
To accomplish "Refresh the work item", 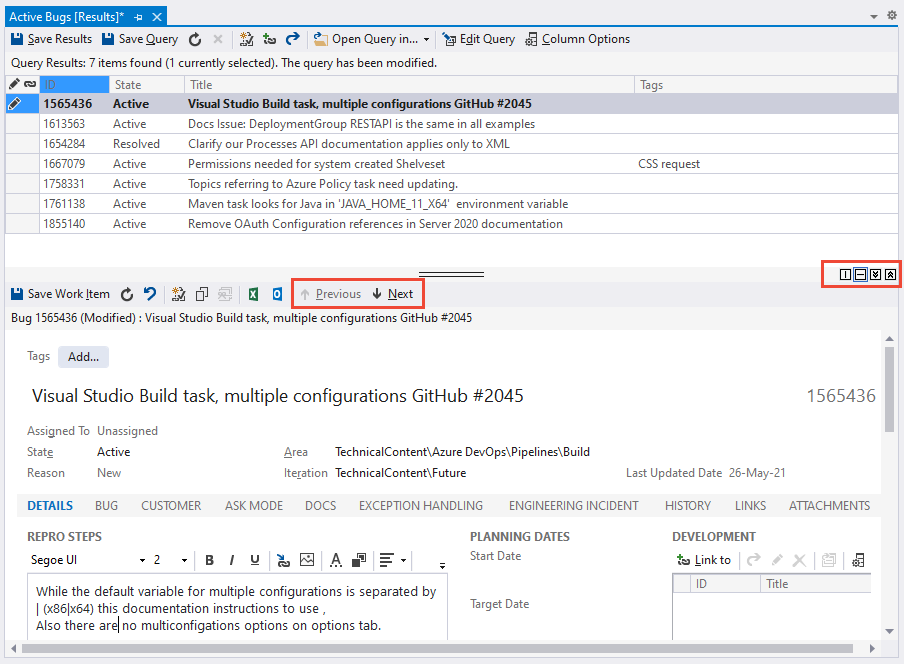I will pos(127,294).
